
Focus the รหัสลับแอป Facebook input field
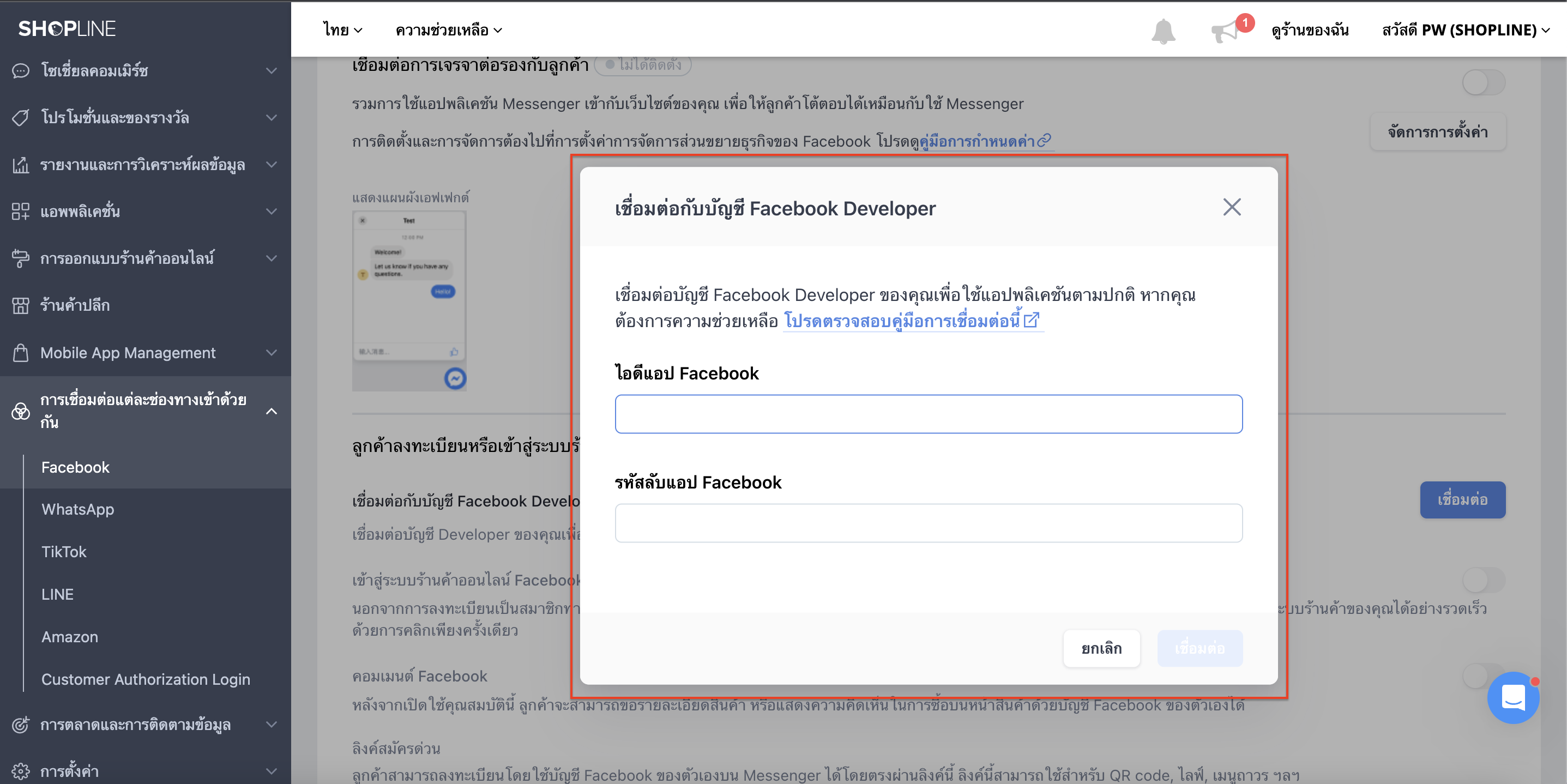coord(929,523)
